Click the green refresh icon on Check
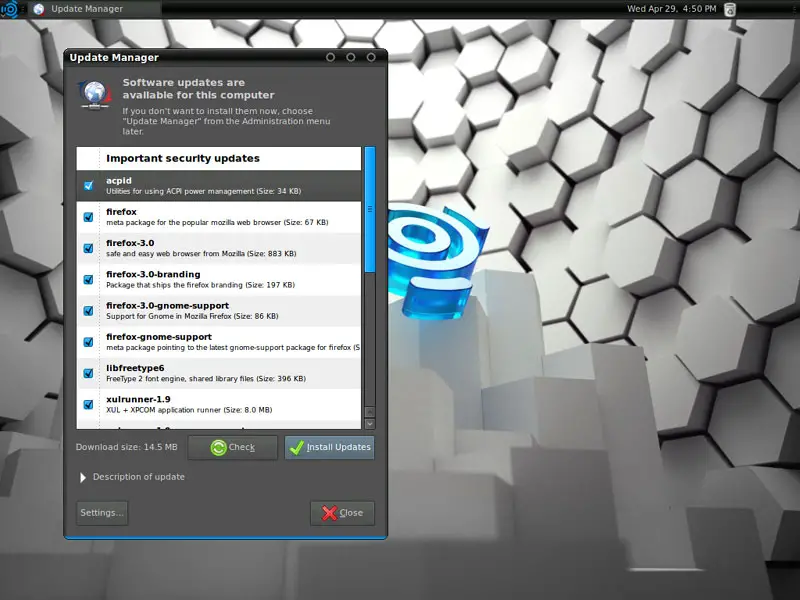Screen dimensions: 800x600 point(218,447)
